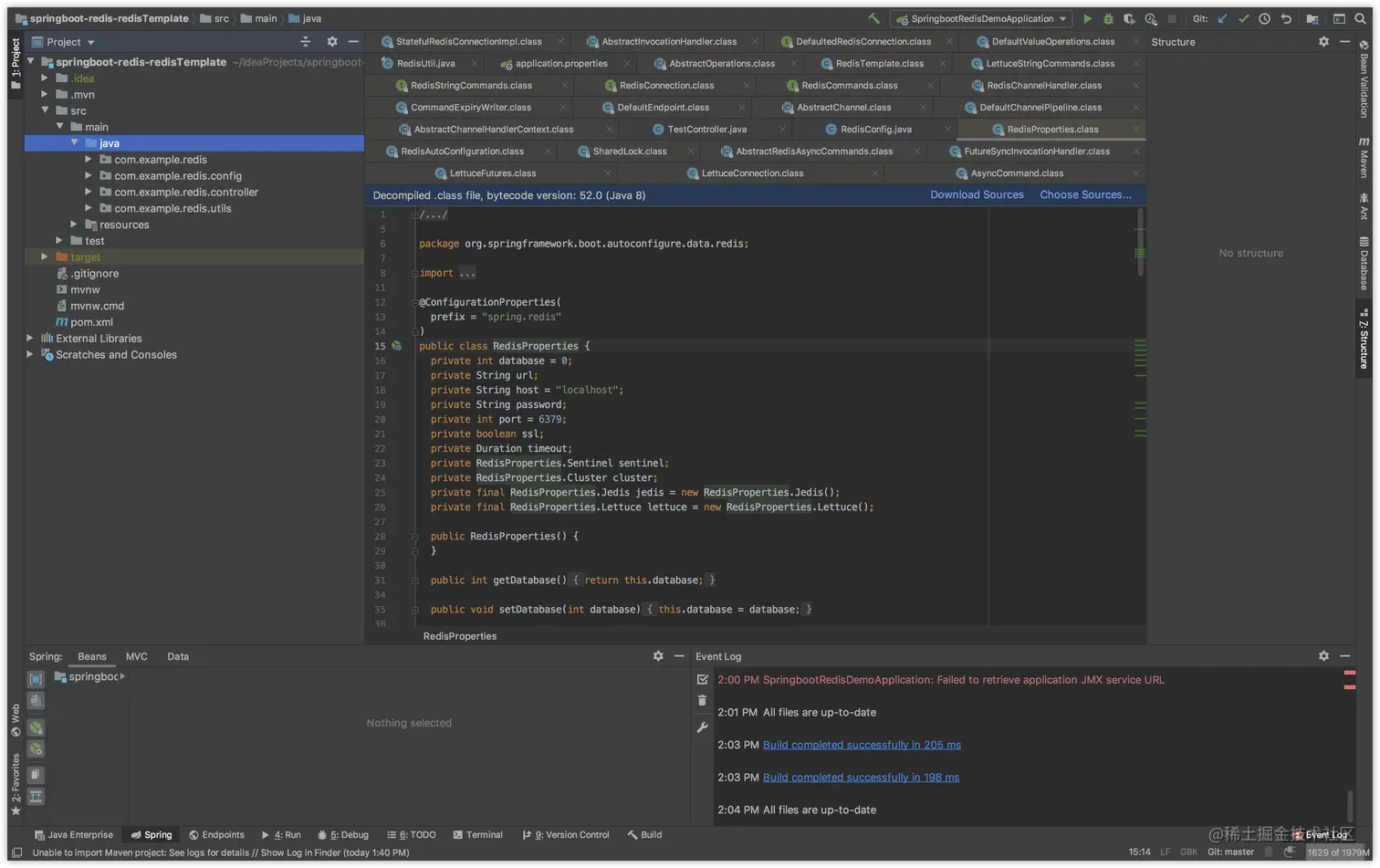The height and width of the screenshot is (868, 1380).
Task: Switch to the application.properties editor tab
Action: pyautogui.click(x=561, y=64)
